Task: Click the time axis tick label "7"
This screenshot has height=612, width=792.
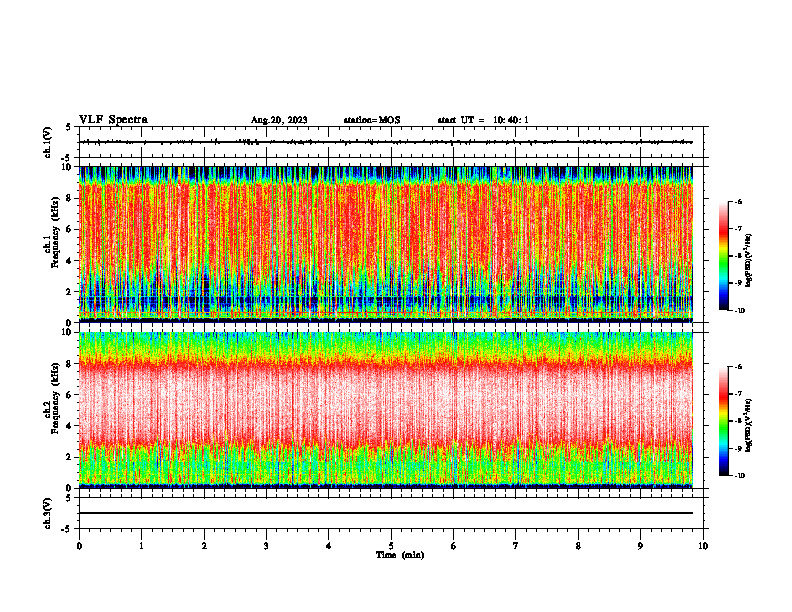Action: pos(516,546)
